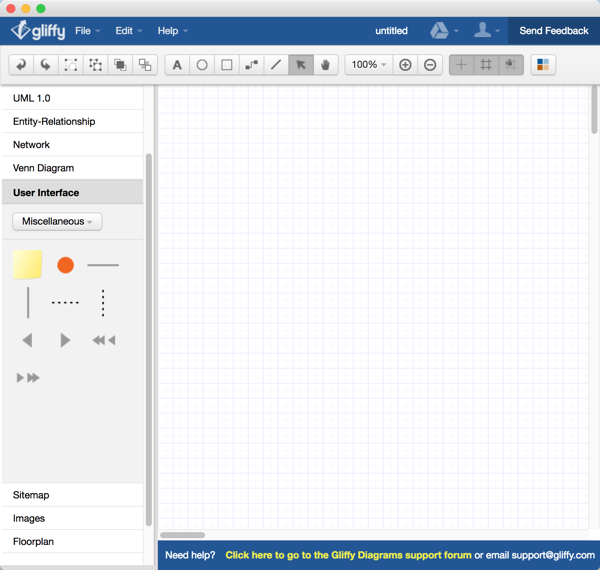
Task: Pick the rewind double-left arrow shape
Action: point(104,340)
